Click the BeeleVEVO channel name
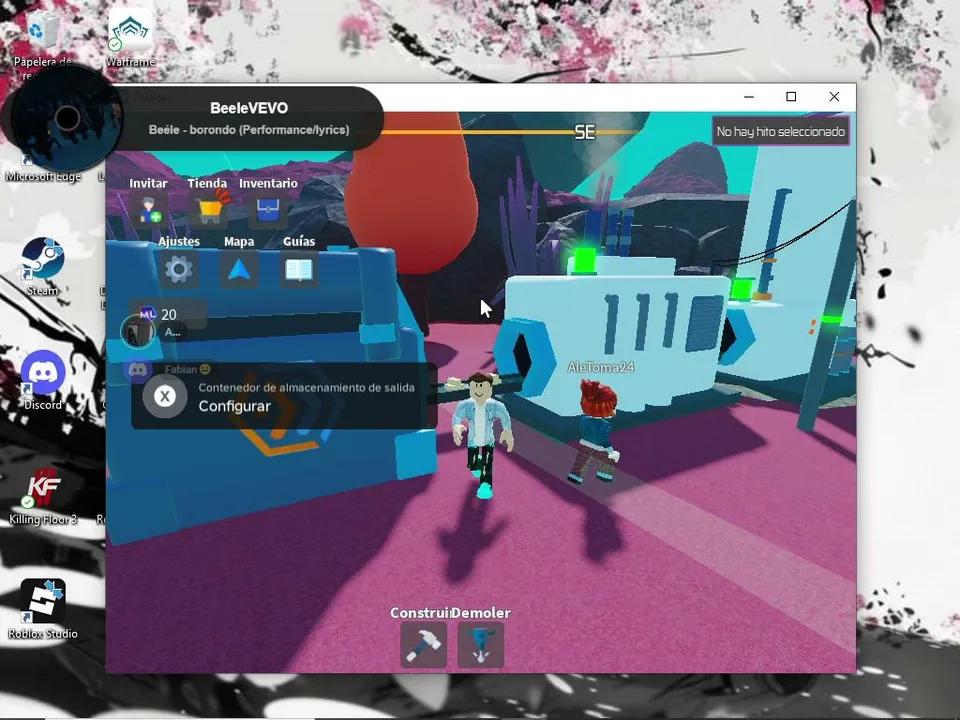This screenshot has height=720, width=960. tap(249, 108)
